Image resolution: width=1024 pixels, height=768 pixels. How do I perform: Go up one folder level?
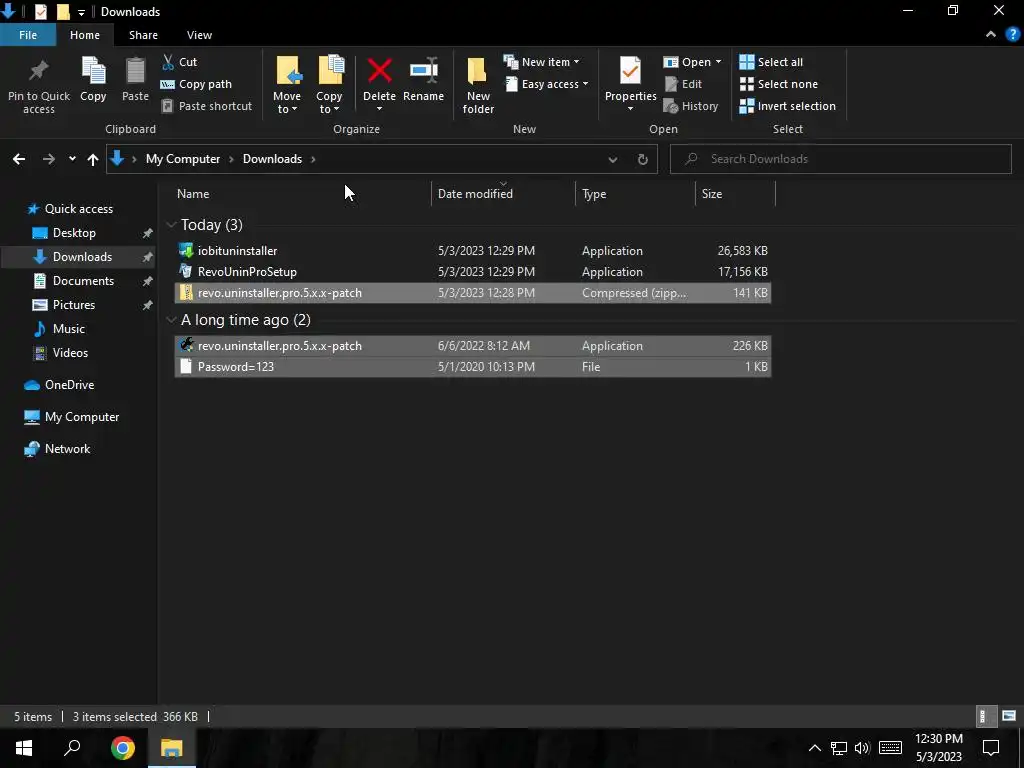point(93,159)
